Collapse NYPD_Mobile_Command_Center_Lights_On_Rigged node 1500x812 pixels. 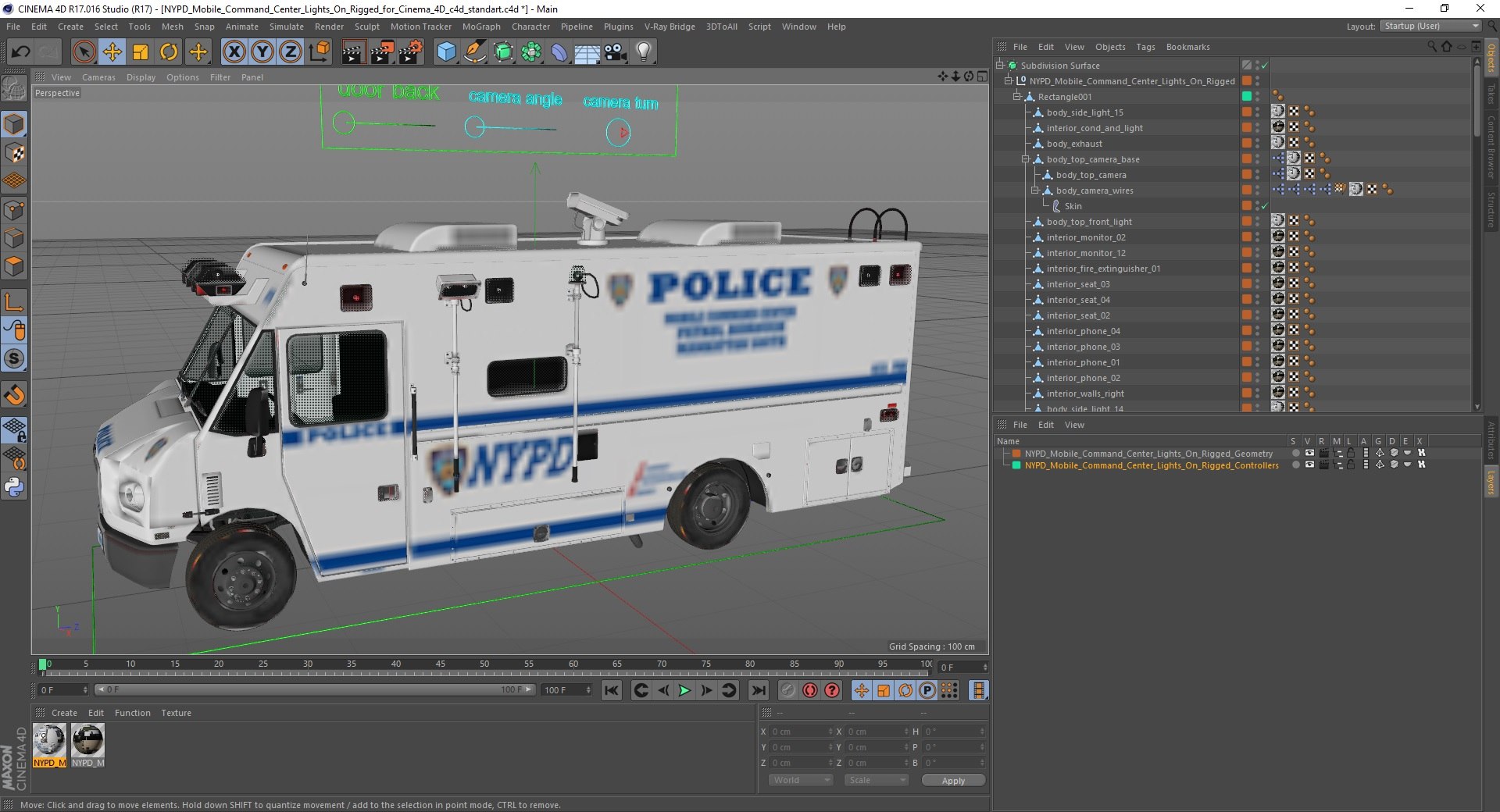pos(1009,80)
